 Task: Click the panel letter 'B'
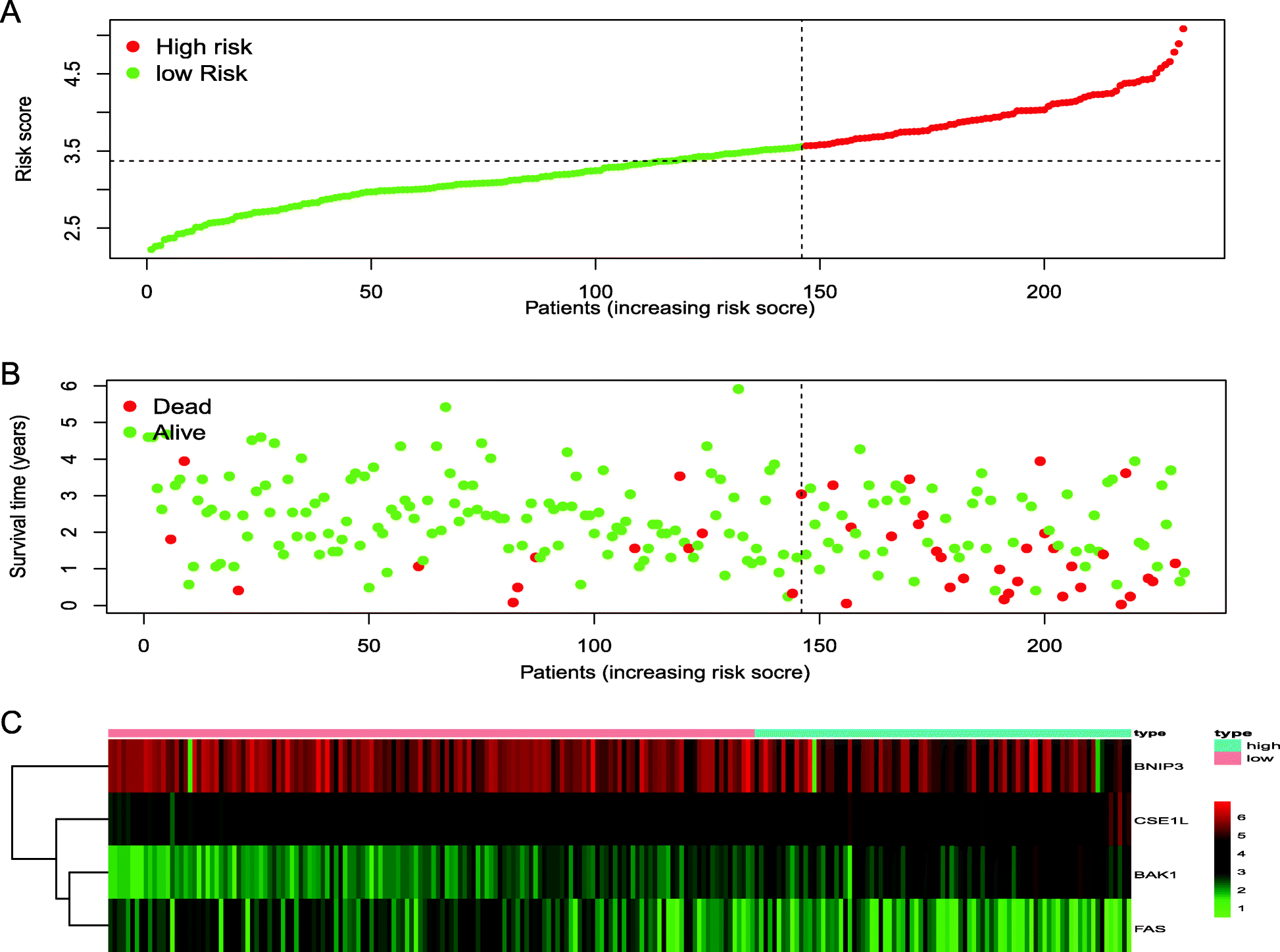(11, 373)
